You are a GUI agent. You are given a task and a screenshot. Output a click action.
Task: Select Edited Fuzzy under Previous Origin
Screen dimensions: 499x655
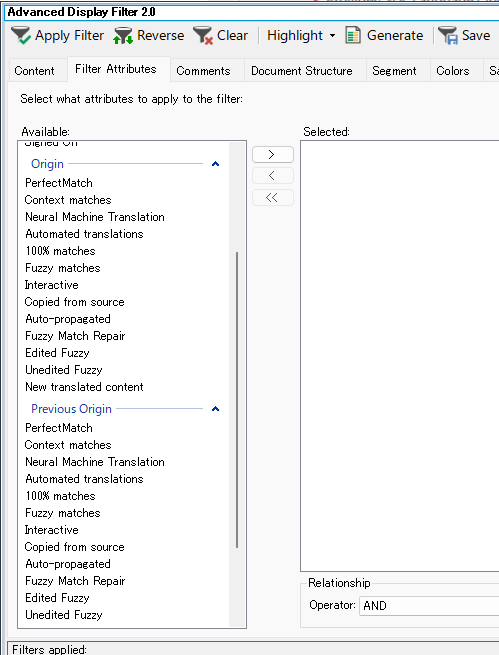pos(57,598)
